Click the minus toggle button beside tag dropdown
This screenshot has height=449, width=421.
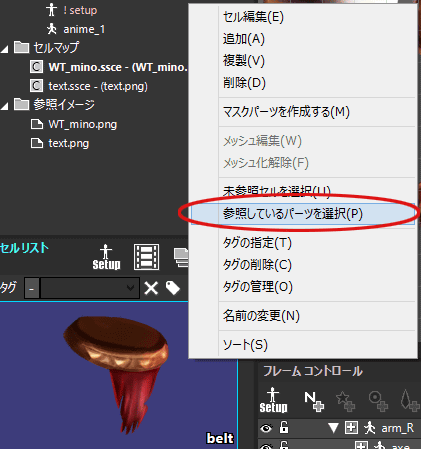[32, 288]
